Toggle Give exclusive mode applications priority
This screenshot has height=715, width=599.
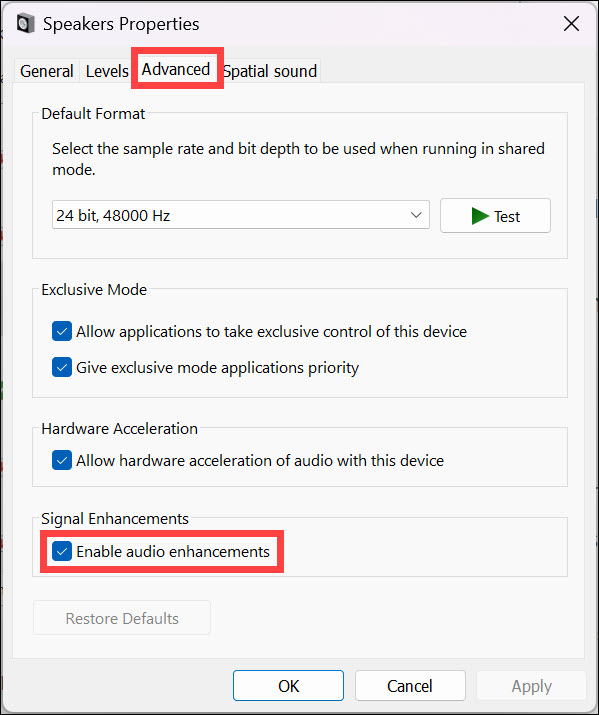tap(62, 367)
